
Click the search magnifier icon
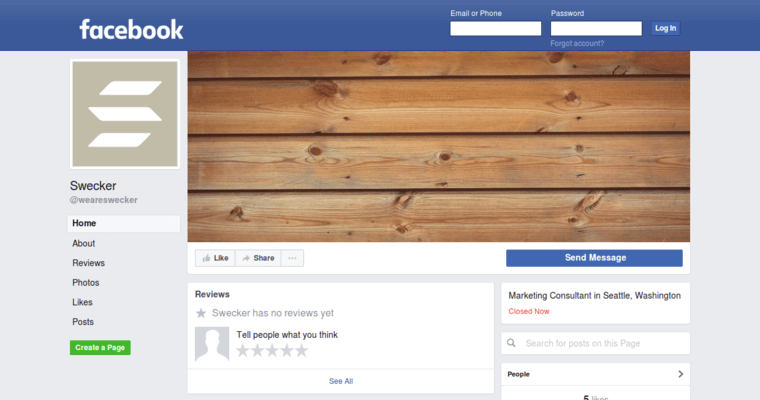[512, 343]
